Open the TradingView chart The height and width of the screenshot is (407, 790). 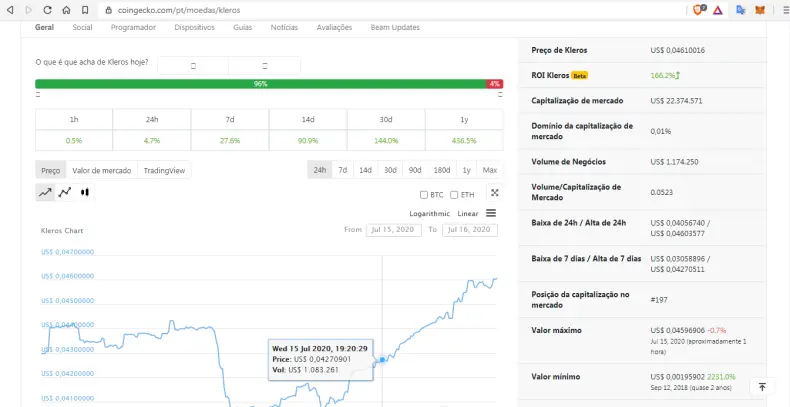click(164, 170)
